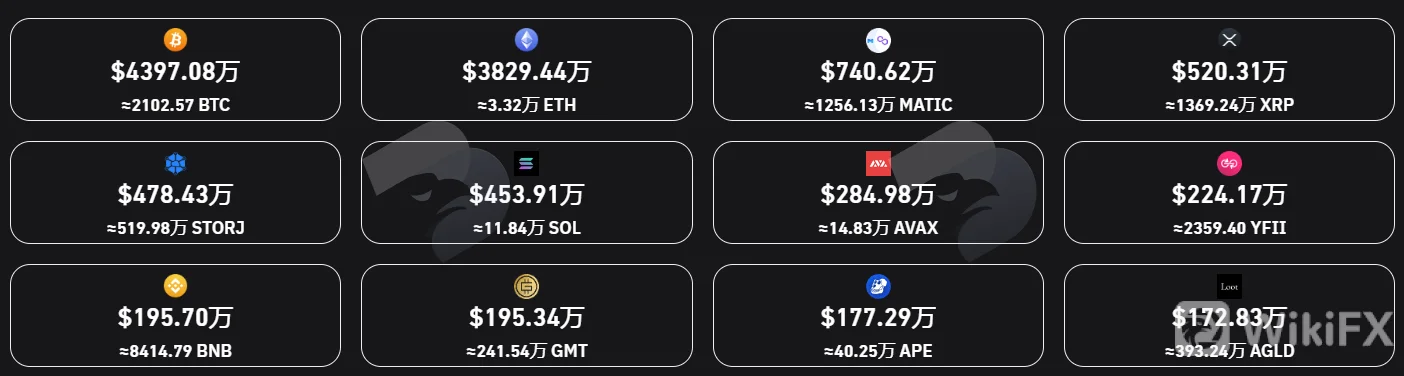Screen dimensions: 1404x376
Task: Open the $478.43万 STORJ card
Action: (175, 192)
